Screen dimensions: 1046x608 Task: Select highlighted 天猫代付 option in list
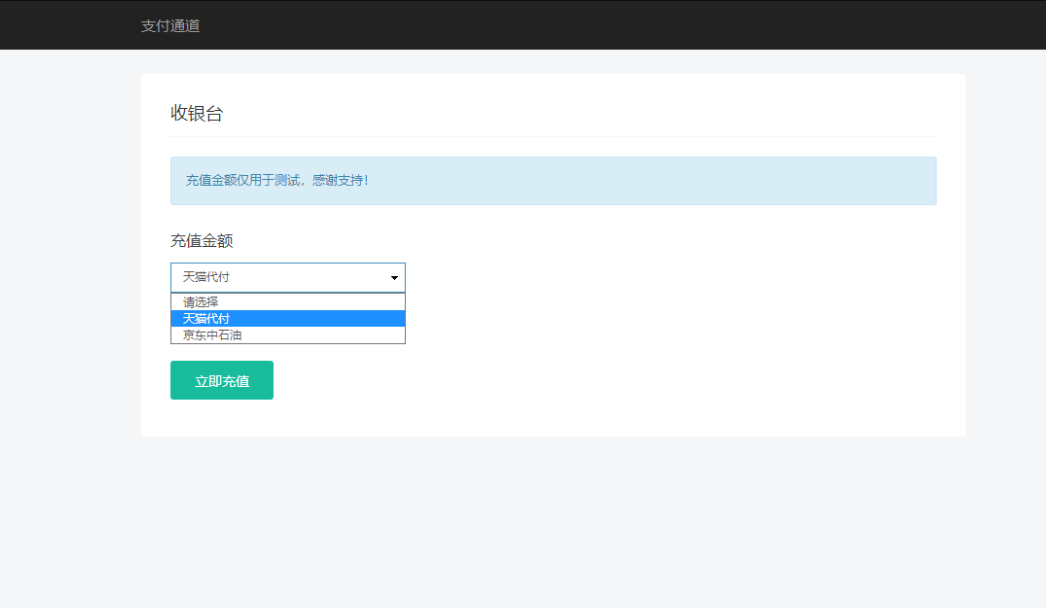[206, 318]
